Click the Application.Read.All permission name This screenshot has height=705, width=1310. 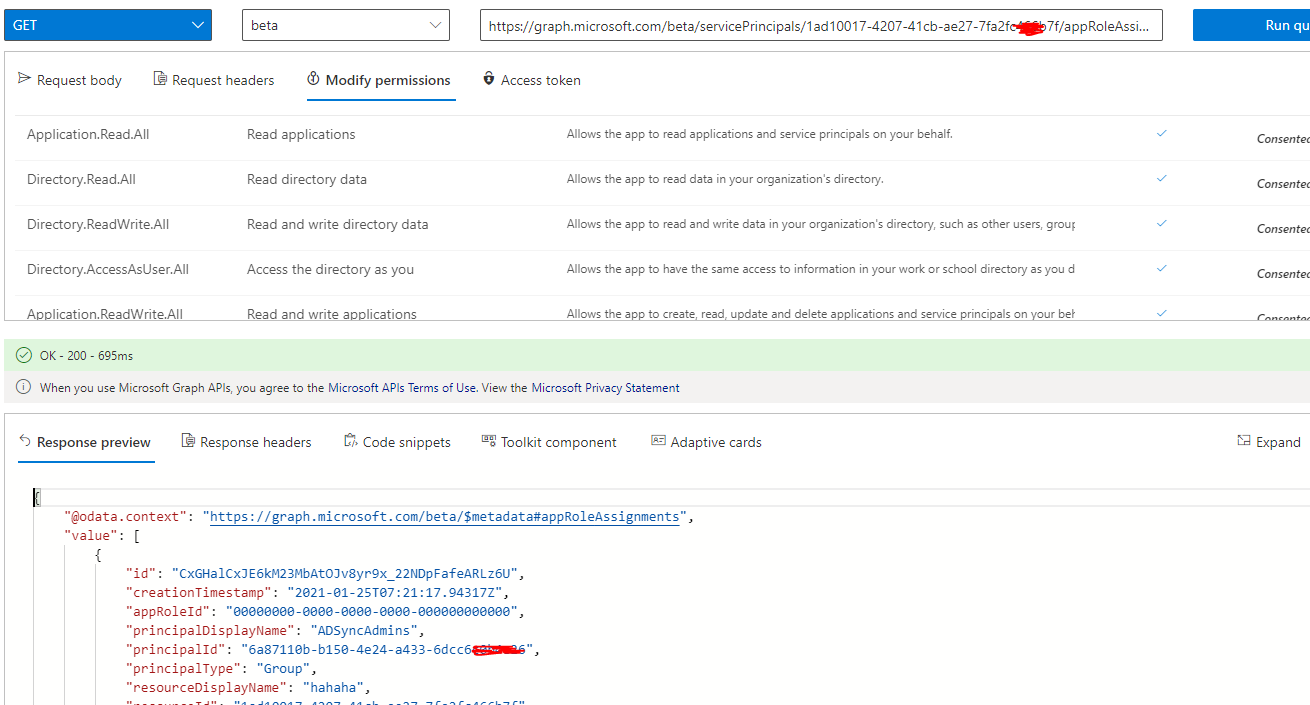click(x=88, y=134)
